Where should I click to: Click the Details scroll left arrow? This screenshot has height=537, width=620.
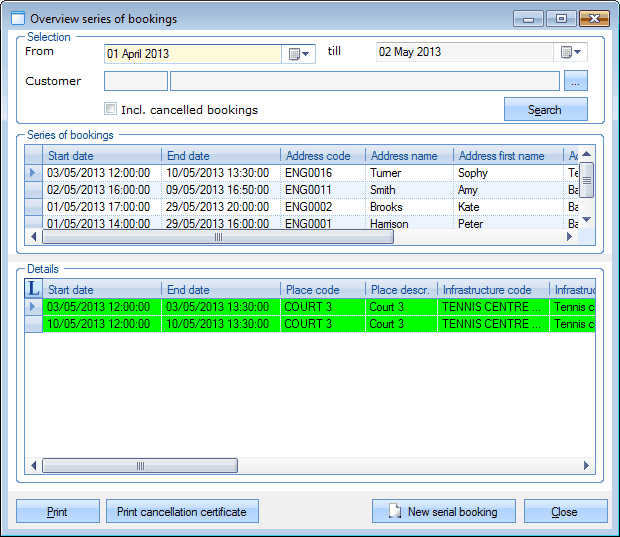(x=34, y=465)
